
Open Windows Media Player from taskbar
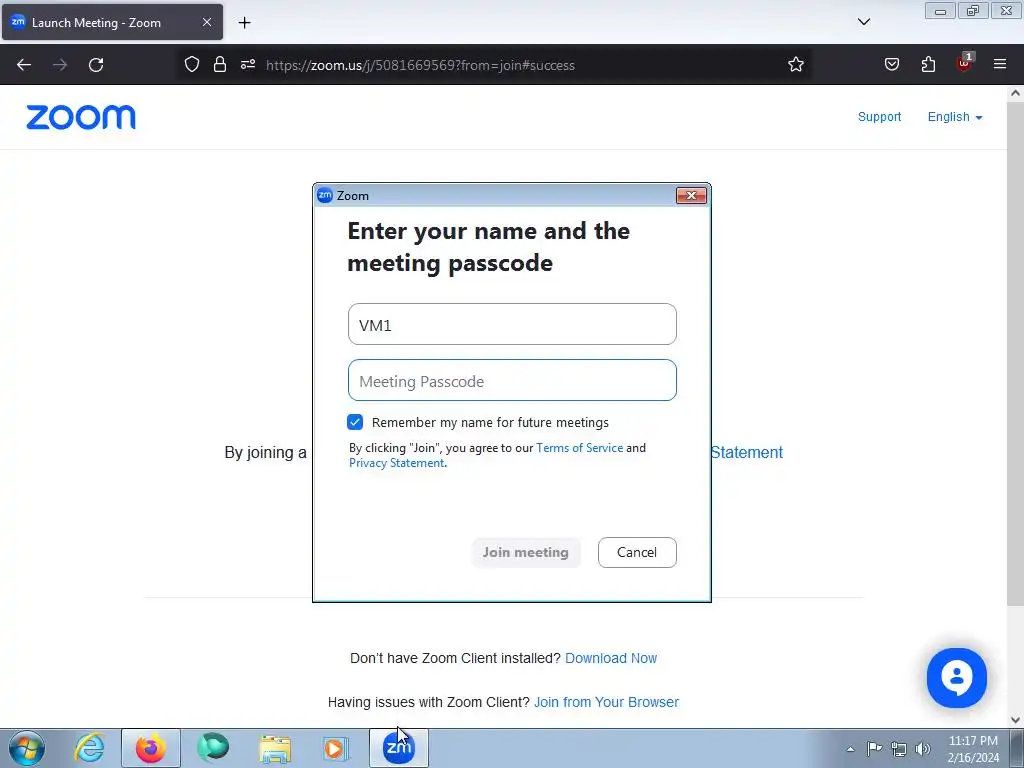[x=336, y=748]
